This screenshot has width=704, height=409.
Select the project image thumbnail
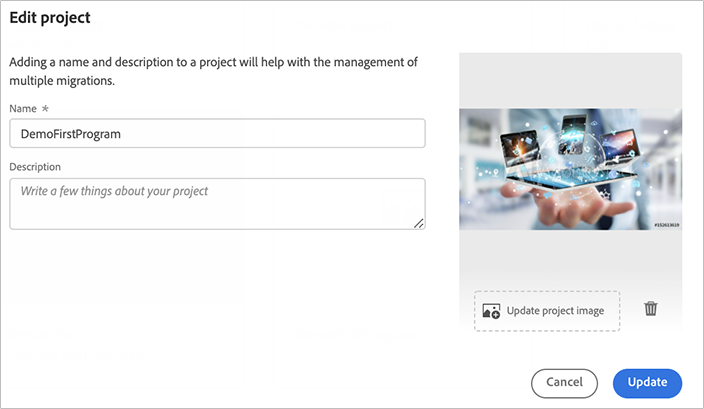click(x=570, y=169)
